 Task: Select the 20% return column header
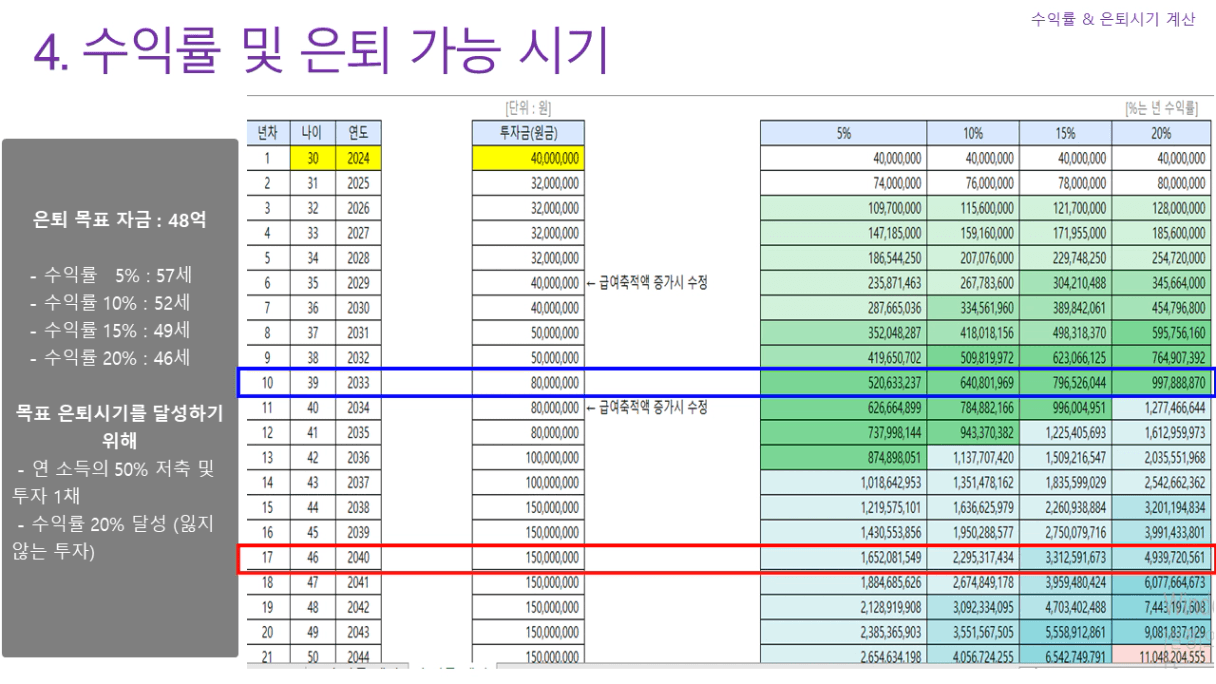tap(1160, 133)
